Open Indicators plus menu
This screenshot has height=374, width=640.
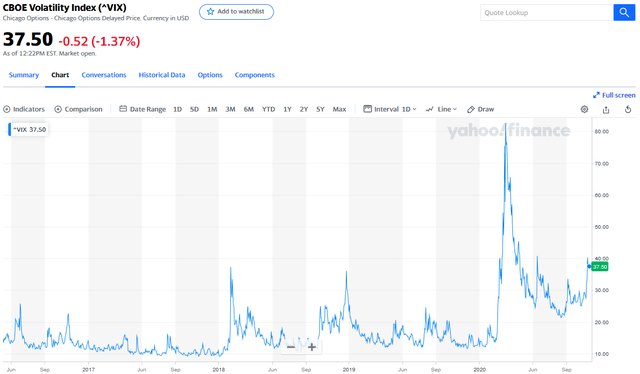(x=24, y=109)
